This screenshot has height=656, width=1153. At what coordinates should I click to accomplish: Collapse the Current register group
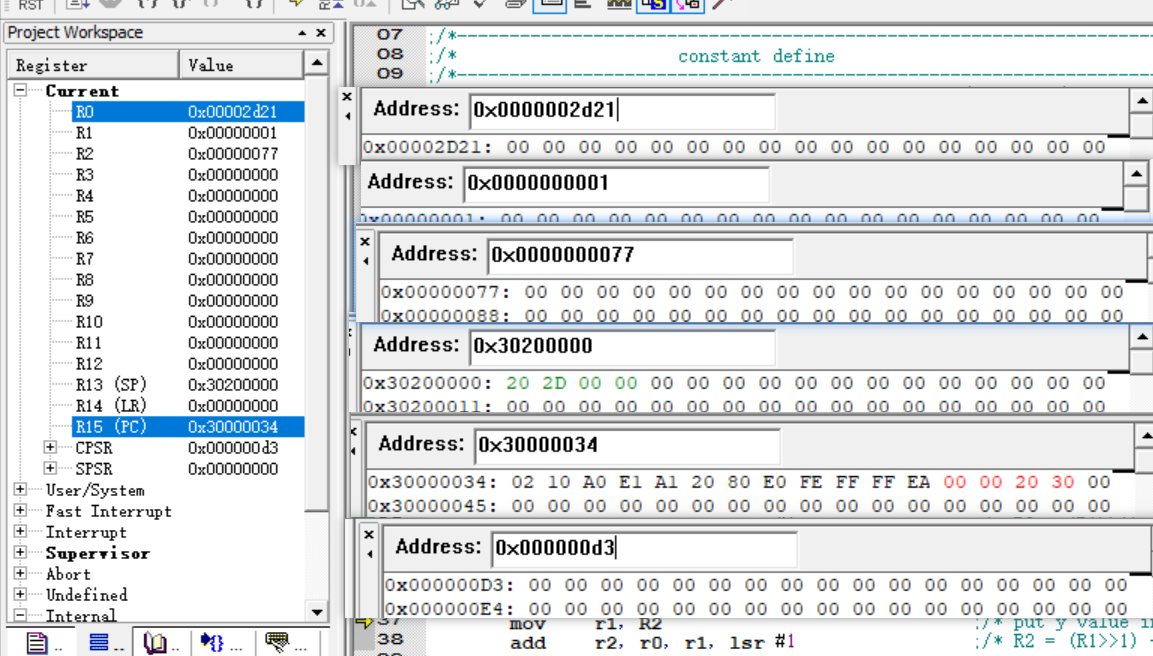(x=21, y=90)
